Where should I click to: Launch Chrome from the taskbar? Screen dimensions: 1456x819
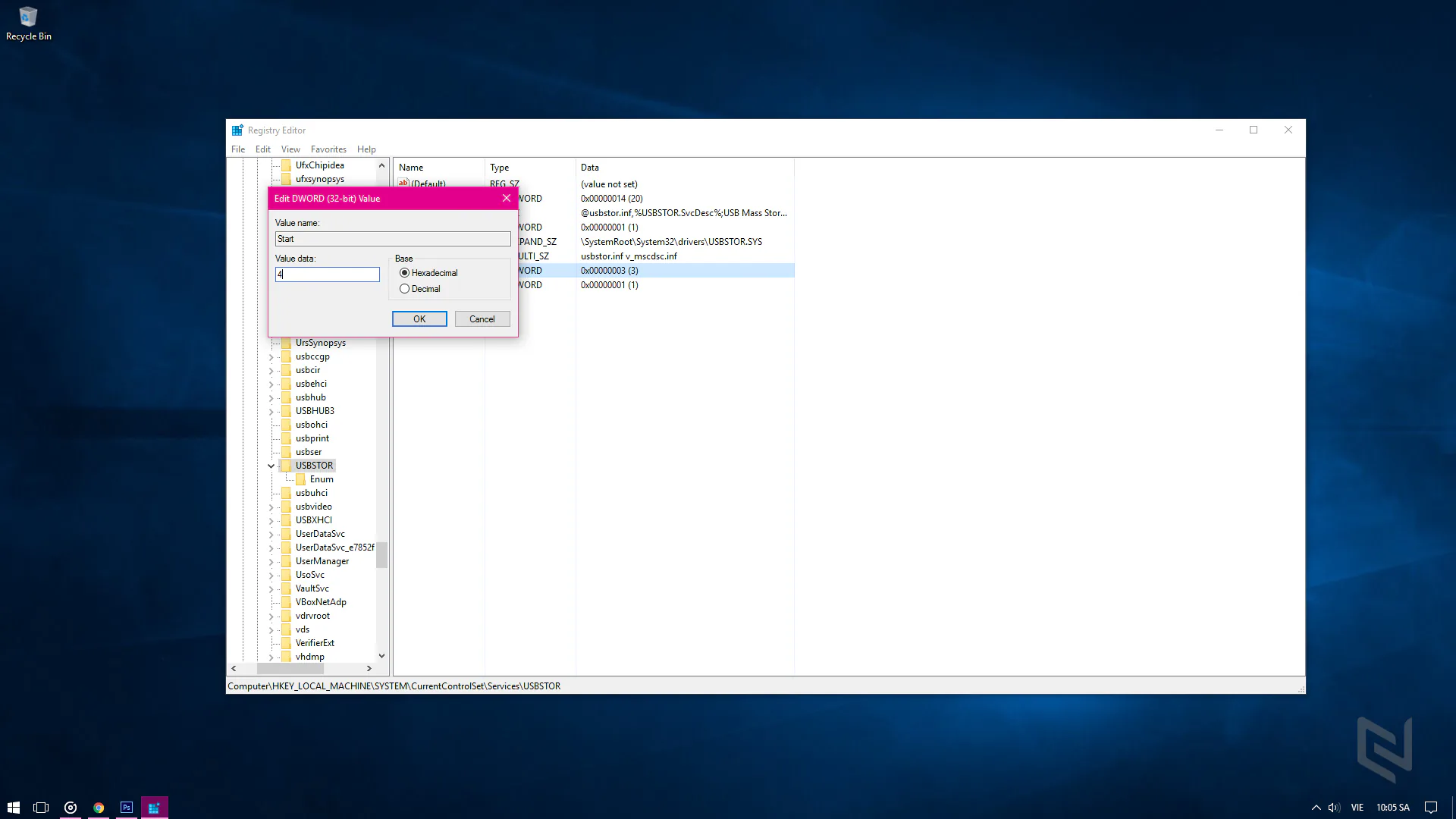click(99, 808)
